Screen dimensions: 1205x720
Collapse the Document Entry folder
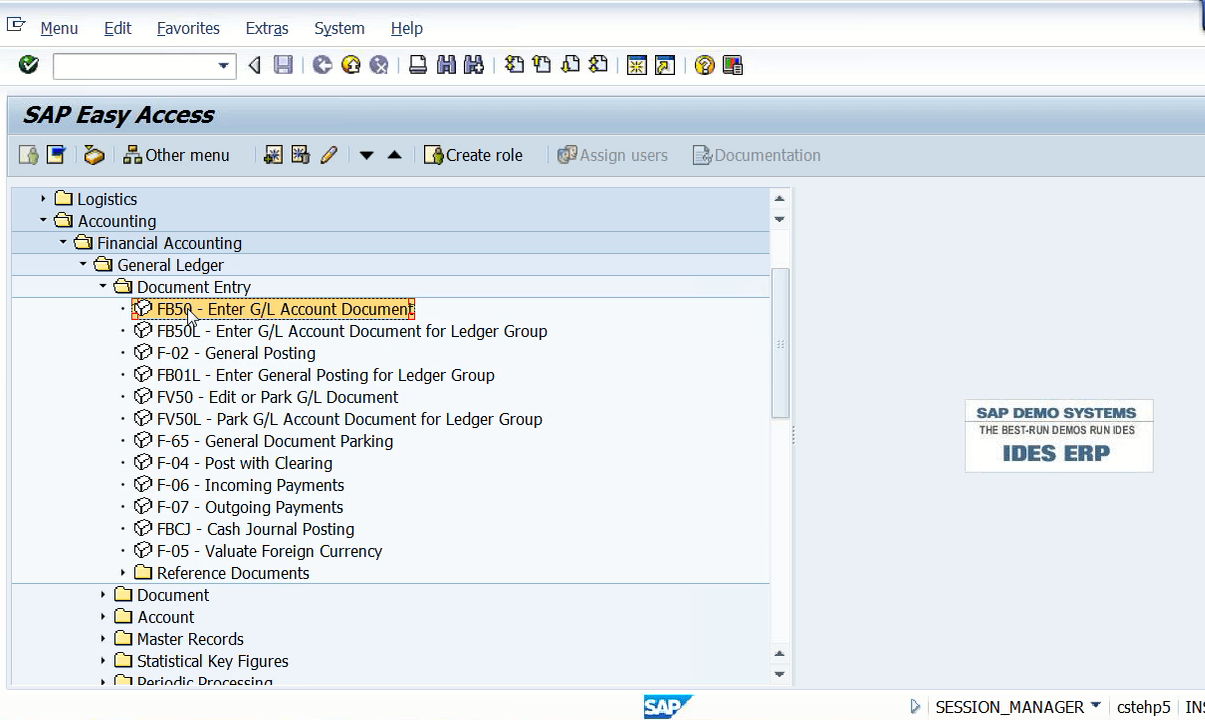[103, 287]
